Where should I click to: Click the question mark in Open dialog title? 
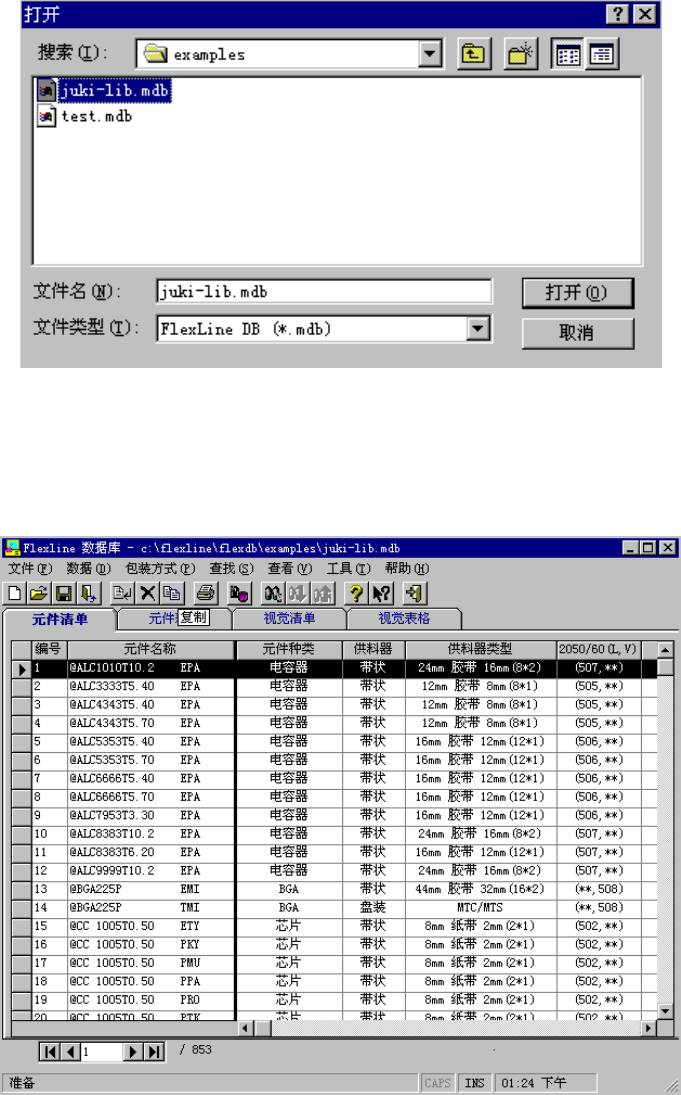[x=618, y=14]
